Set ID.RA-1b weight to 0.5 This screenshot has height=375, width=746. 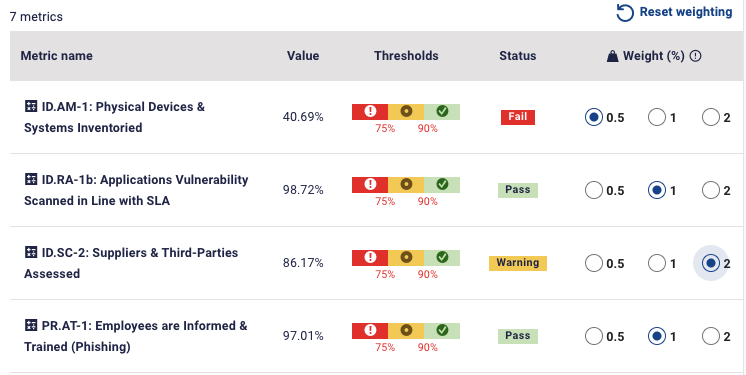click(x=594, y=190)
